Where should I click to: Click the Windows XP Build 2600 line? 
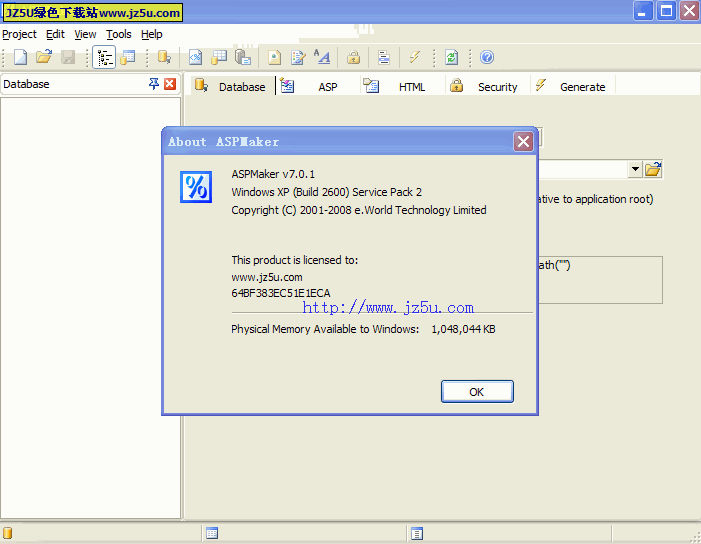tap(326, 192)
